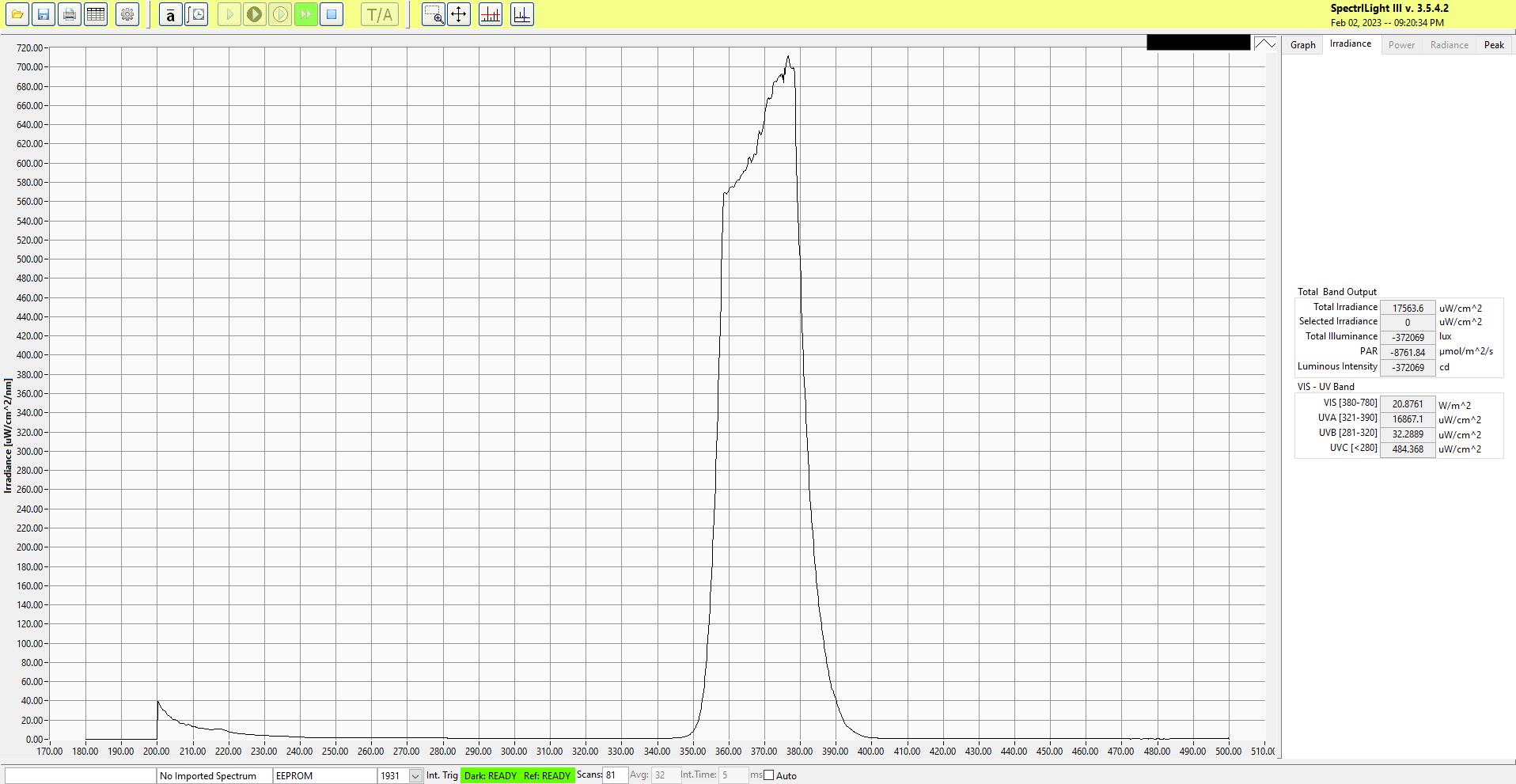Switch to the Graph tab
Image resolution: width=1516 pixels, height=784 pixels.
(1303, 45)
